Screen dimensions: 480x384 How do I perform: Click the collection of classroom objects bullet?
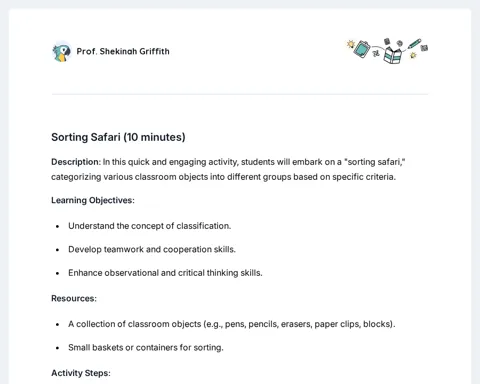pos(232,324)
